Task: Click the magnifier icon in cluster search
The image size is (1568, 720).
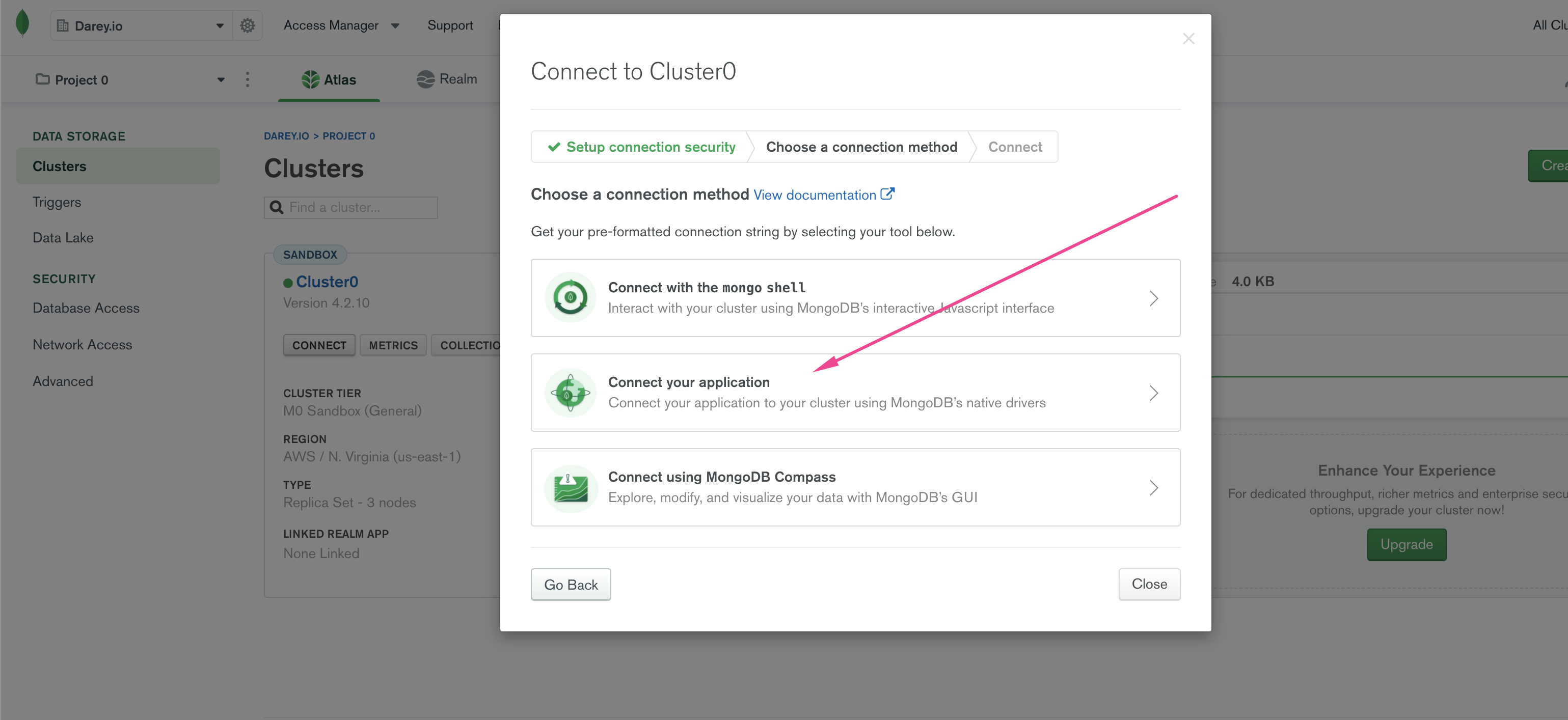Action: coord(276,208)
